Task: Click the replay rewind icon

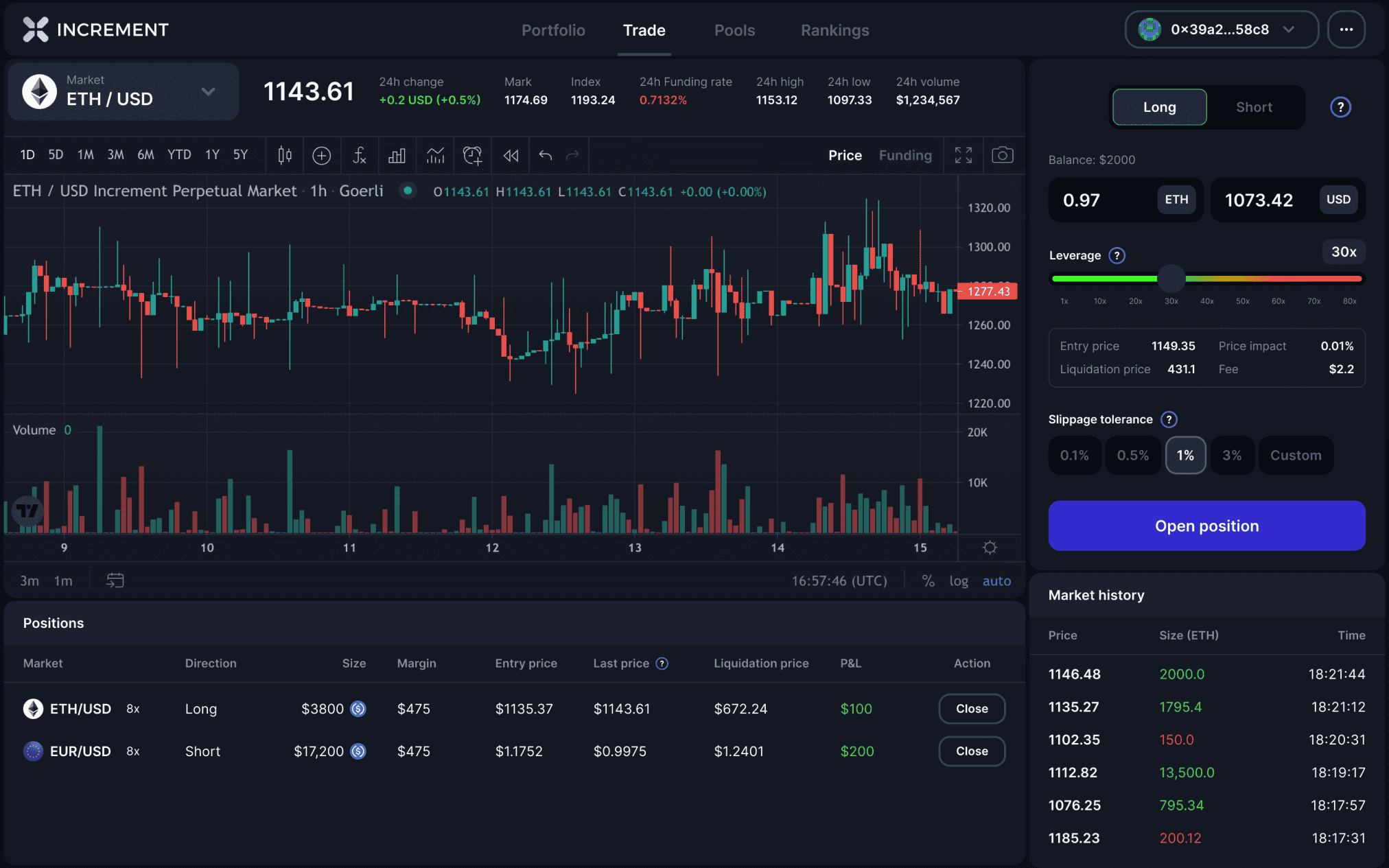Action: point(511,155)
